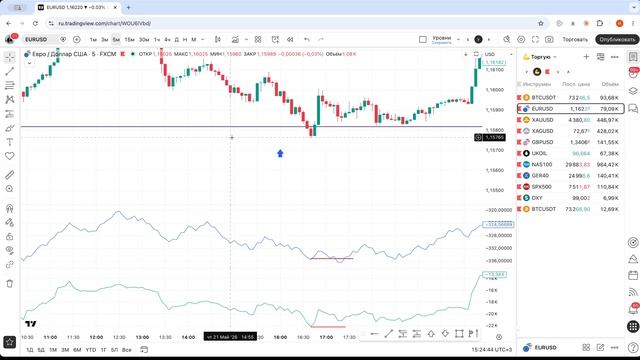The width and height of the screenshot is (640, 360).
Task: Open the favorites star toolbar button
Action: point(10,342)
